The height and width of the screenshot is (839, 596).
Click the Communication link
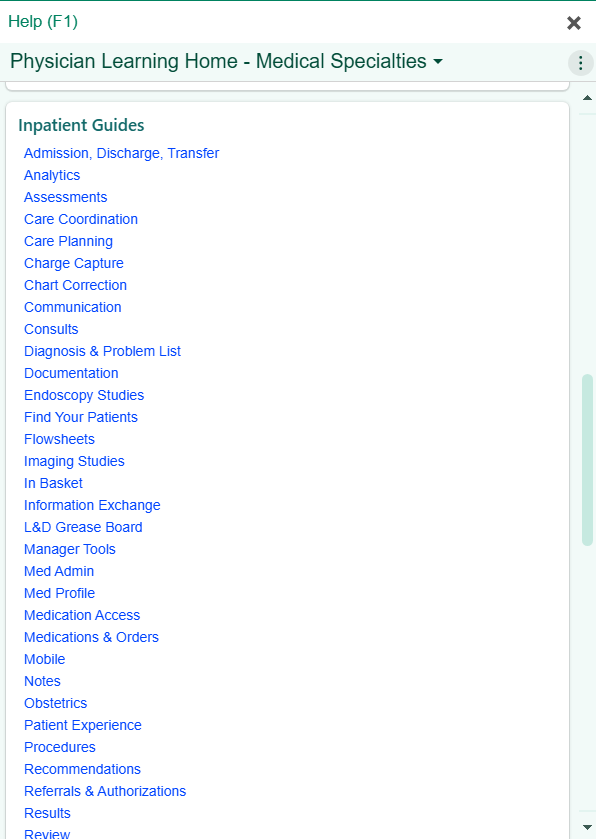click(x=73, y=307)
